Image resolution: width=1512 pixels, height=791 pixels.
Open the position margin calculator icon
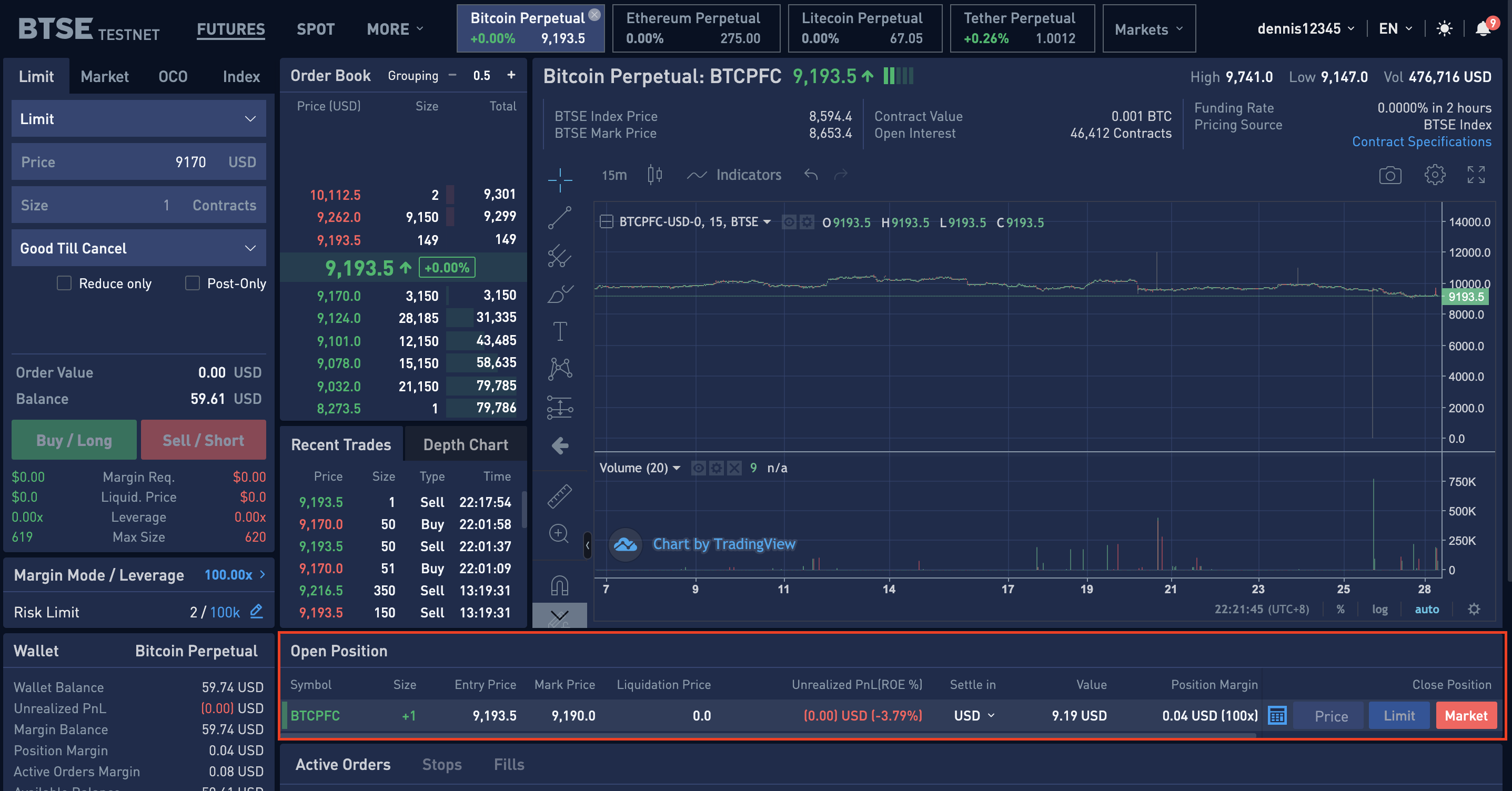click(1277, 715)
